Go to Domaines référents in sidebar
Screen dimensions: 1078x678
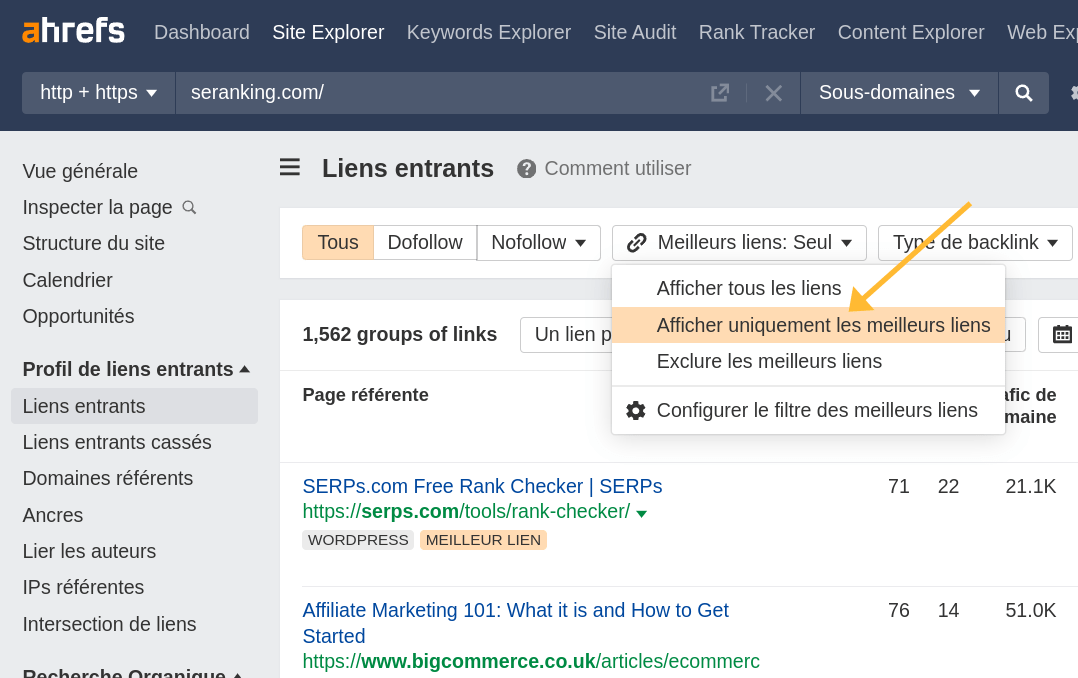pos(108,478)
